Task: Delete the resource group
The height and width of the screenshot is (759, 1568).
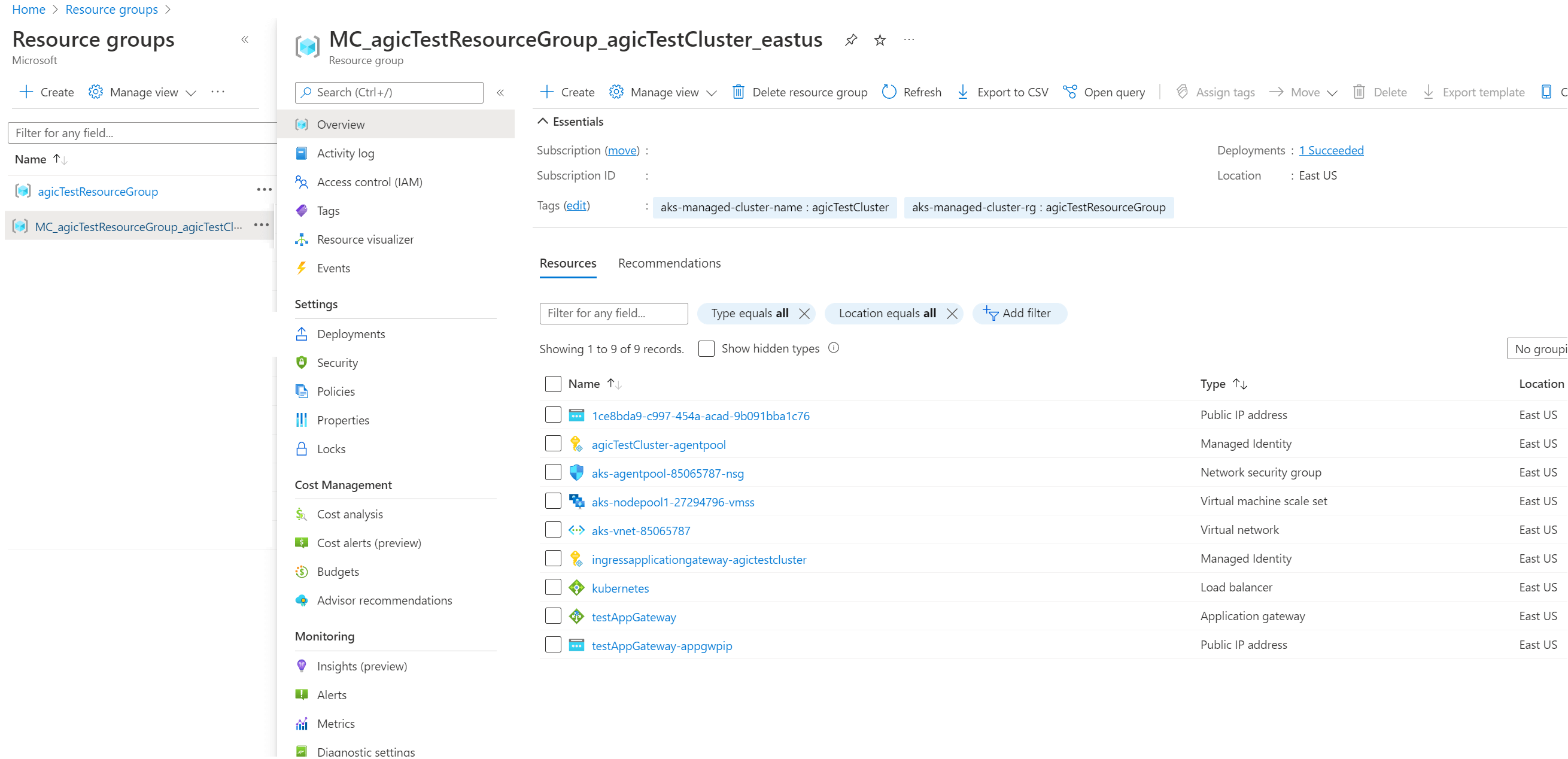Action: coord(799,92)
